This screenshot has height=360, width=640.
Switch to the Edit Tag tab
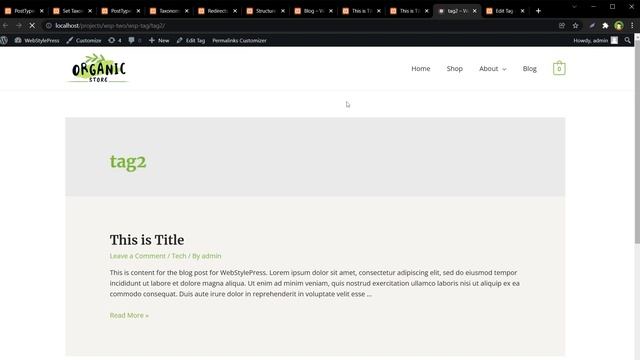pos(504,11)
